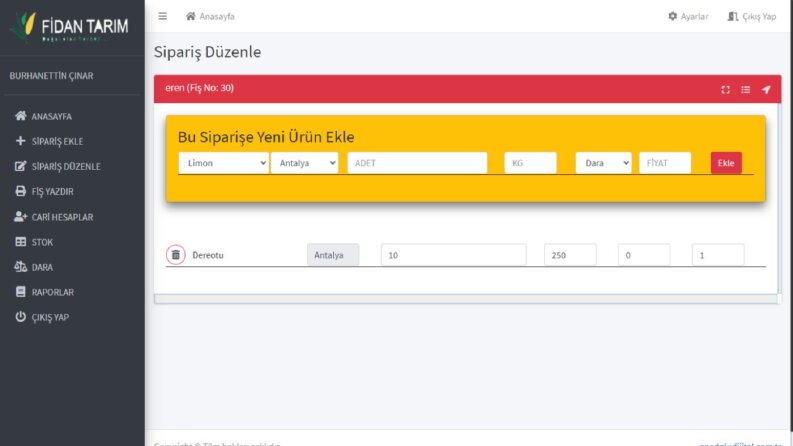Click the Çıkış Yap door icon in top bar
Viewport: 793px width, 446px height.
coord(733,16)
